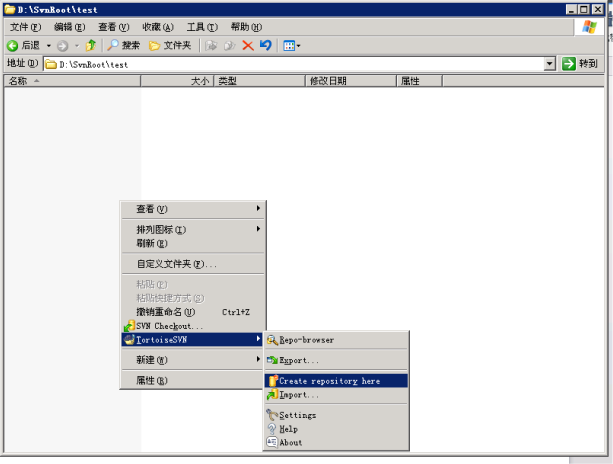Open TortoiseSVN Help entry
Screen dimensions: 613x464
[336, 429]
